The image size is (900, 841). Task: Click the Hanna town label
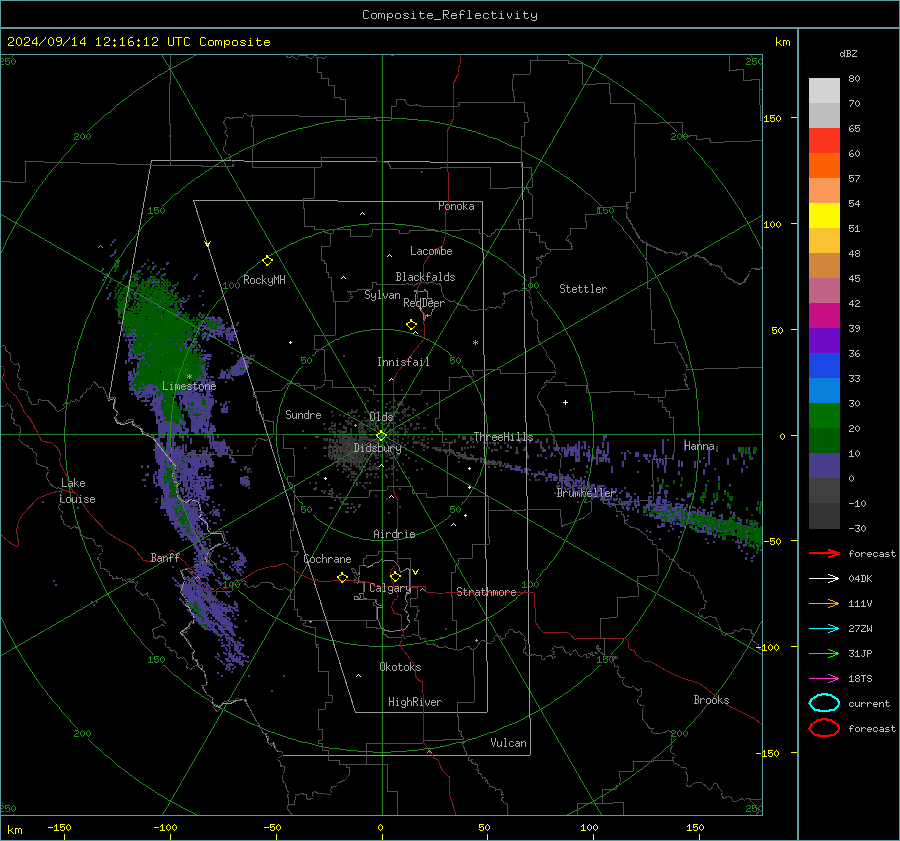[x=699, y=446]
